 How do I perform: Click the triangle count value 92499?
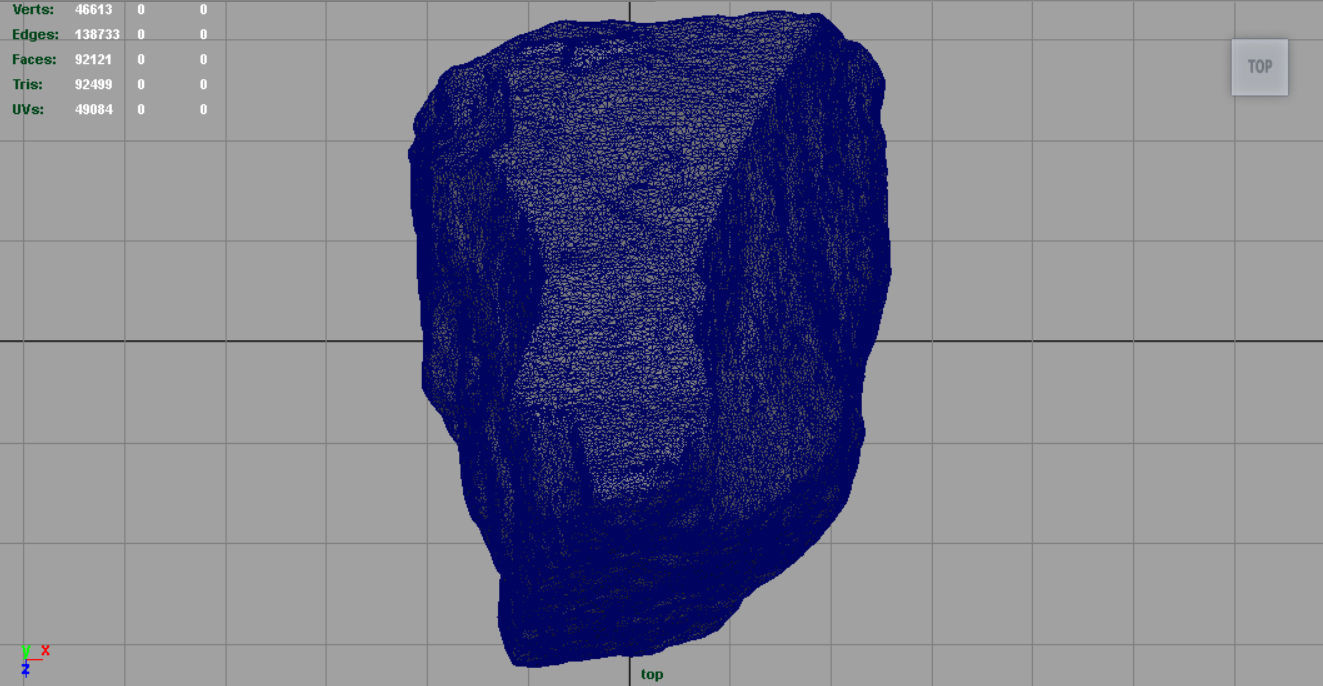pos(93,84)
